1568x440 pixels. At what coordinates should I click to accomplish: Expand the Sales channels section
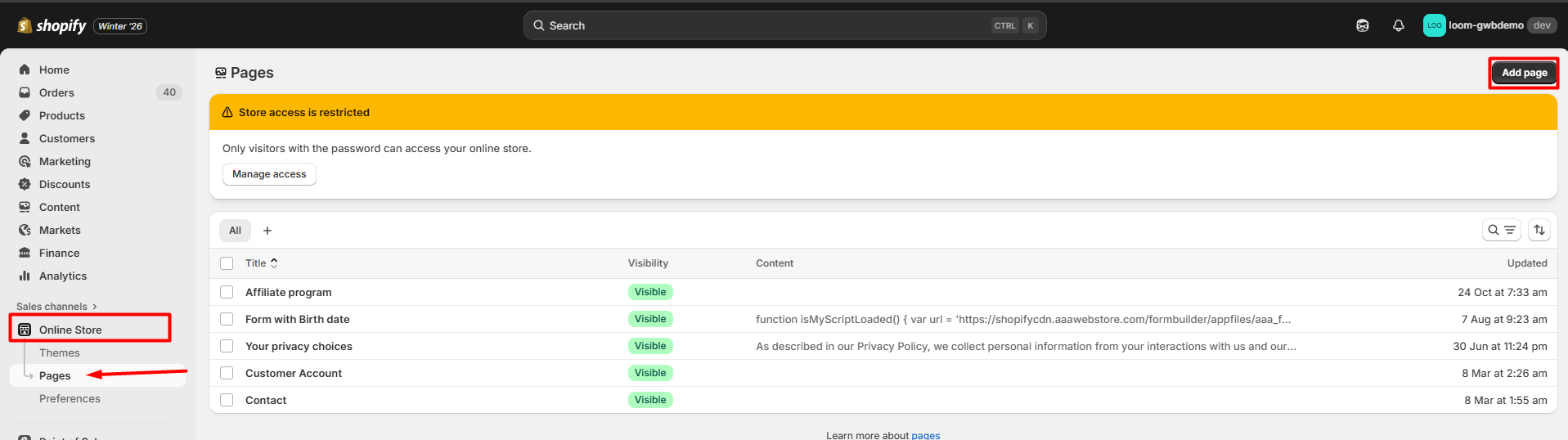click(x=56, y=307)
